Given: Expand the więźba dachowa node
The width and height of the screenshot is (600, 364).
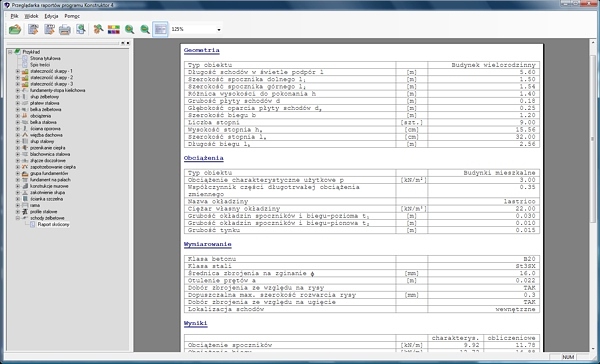Looking at the screenshot, I should (18, 135).
